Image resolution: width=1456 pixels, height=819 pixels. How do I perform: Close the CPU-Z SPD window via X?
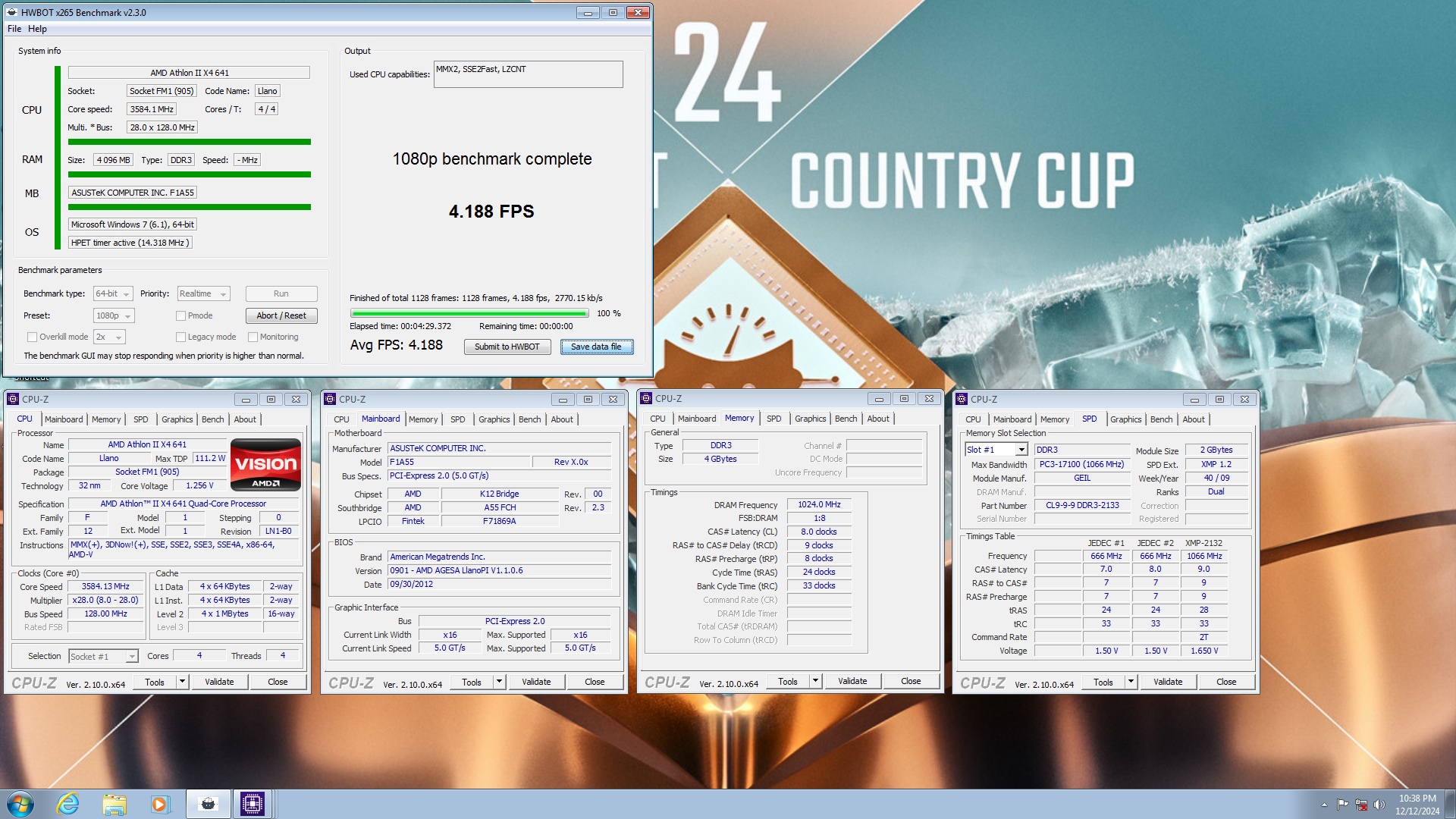(x=1244, y=399)
